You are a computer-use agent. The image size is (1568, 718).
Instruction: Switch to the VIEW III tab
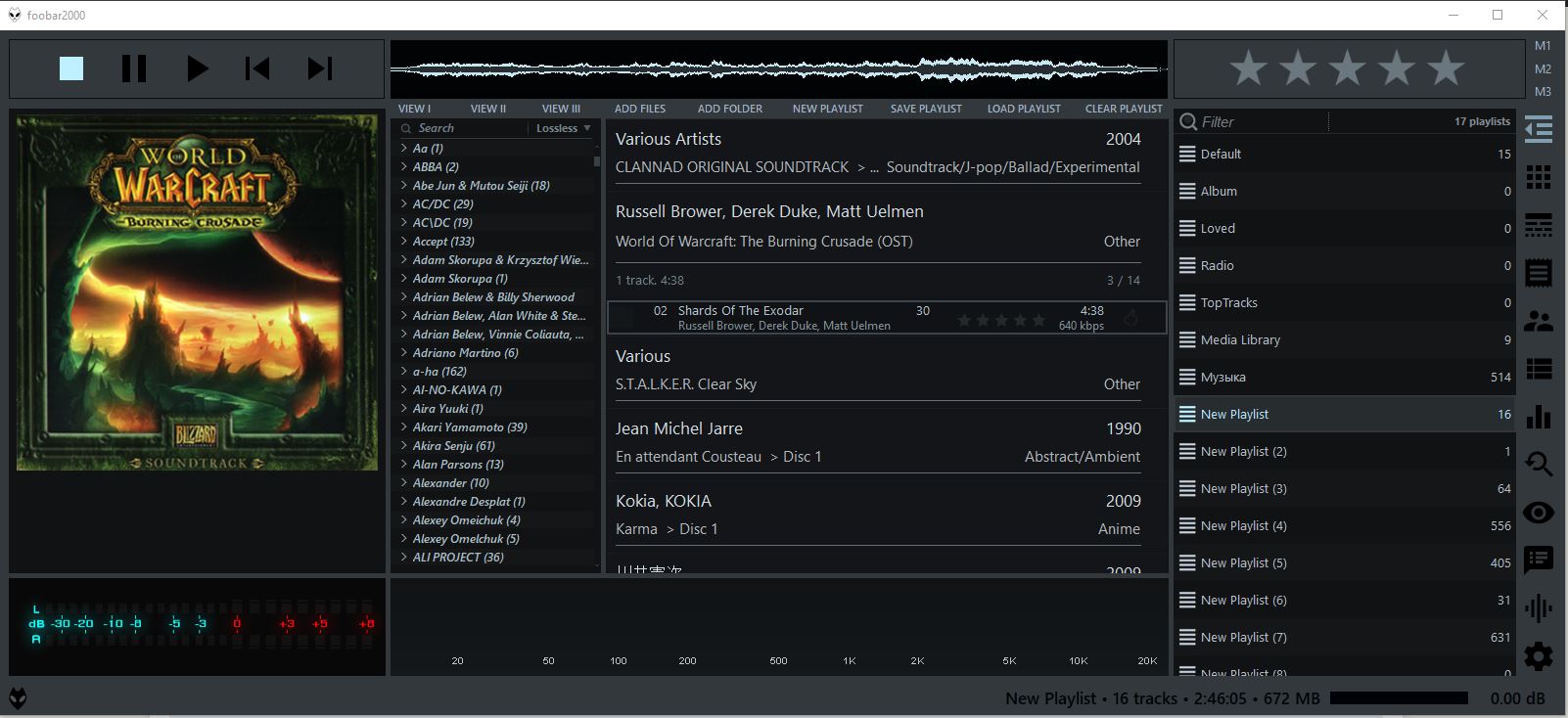tap(561, 109)
